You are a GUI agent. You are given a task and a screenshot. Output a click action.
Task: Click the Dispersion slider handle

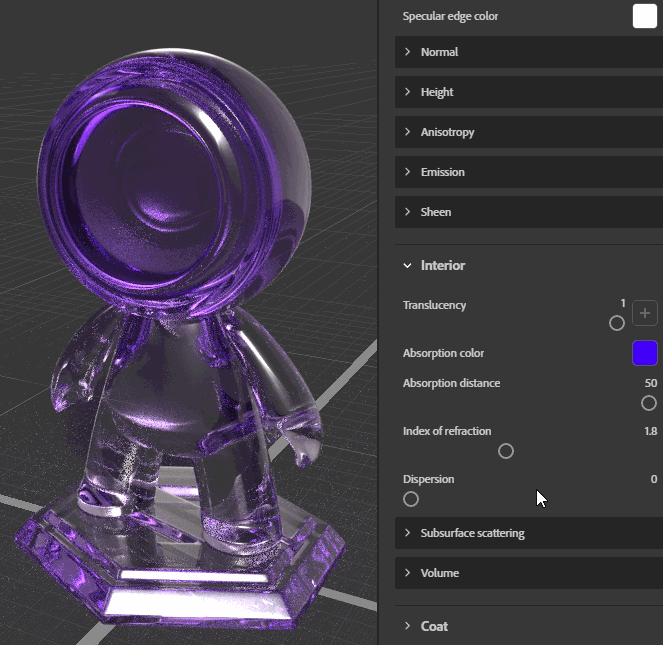tap(411, 499)
